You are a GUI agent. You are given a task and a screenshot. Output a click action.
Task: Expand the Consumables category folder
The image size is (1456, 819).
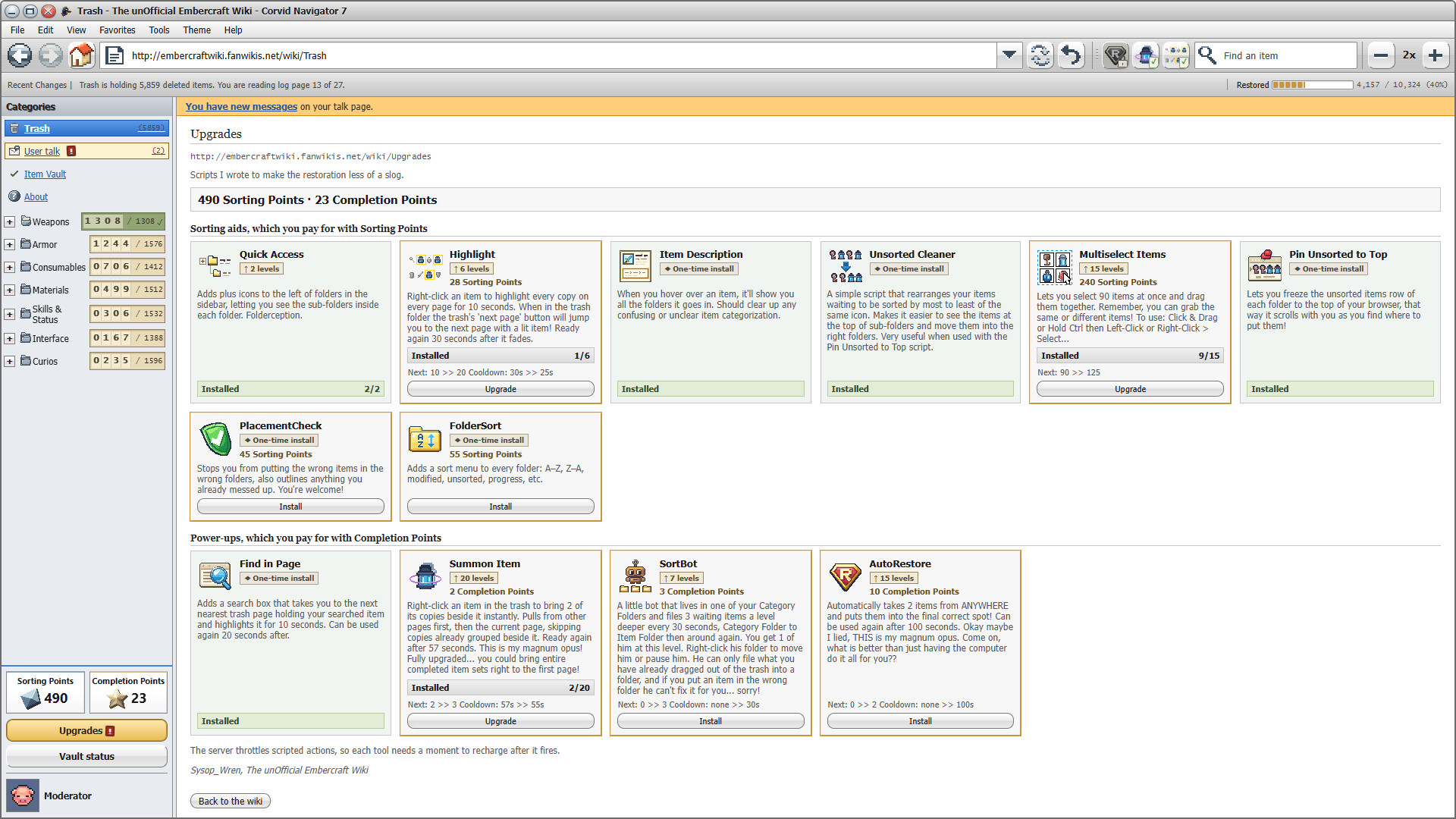pos(10,268)
